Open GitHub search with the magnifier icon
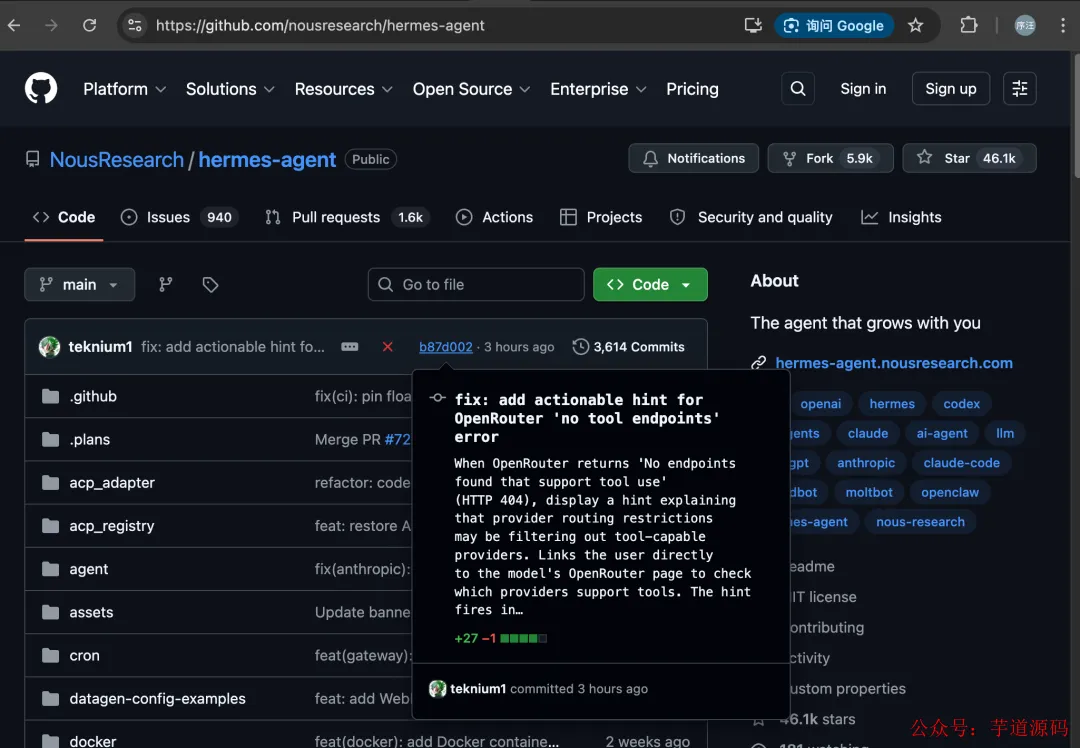Screen dimensions: 1080x748 (x=798, y=89)
